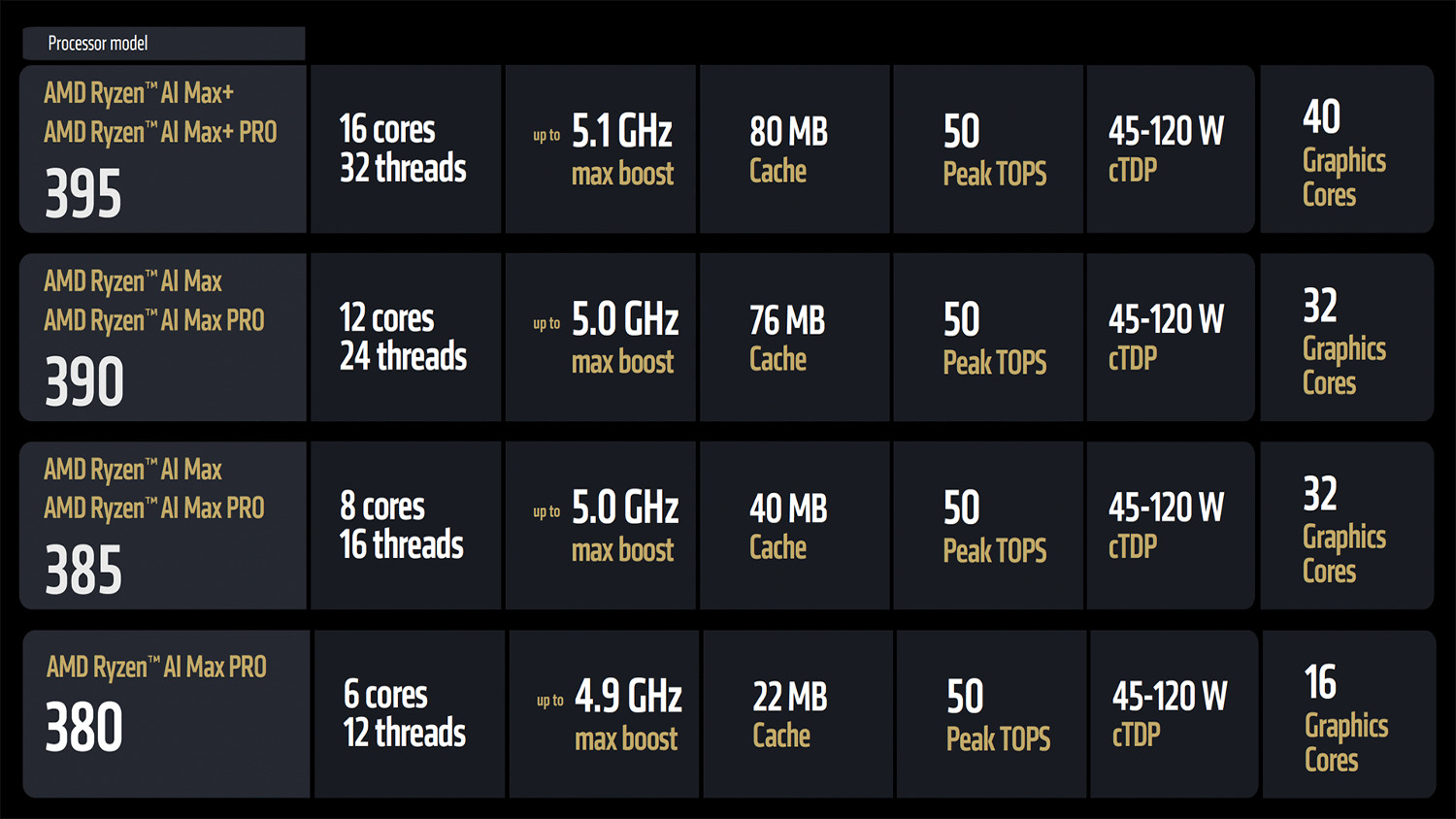The image size is (1456, 819).
Task: Select the Ryzen AI Max+ 395 cell
Action: point(163,149)
